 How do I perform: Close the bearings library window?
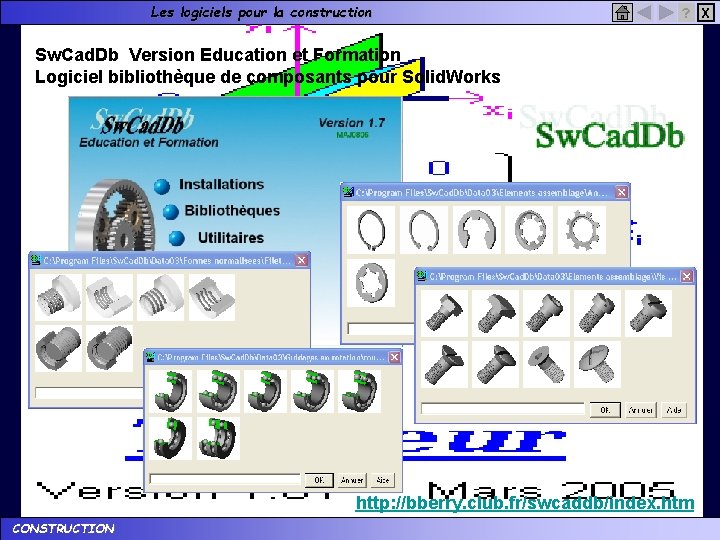(x=394, y=357)
